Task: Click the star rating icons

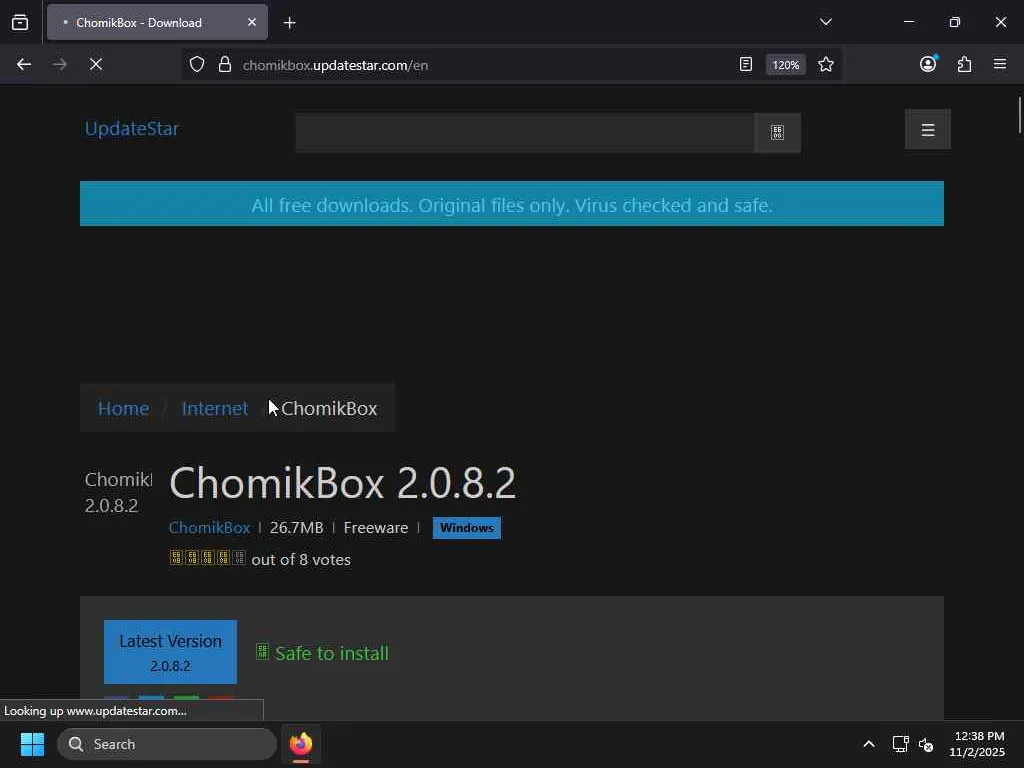Action: 207,558
